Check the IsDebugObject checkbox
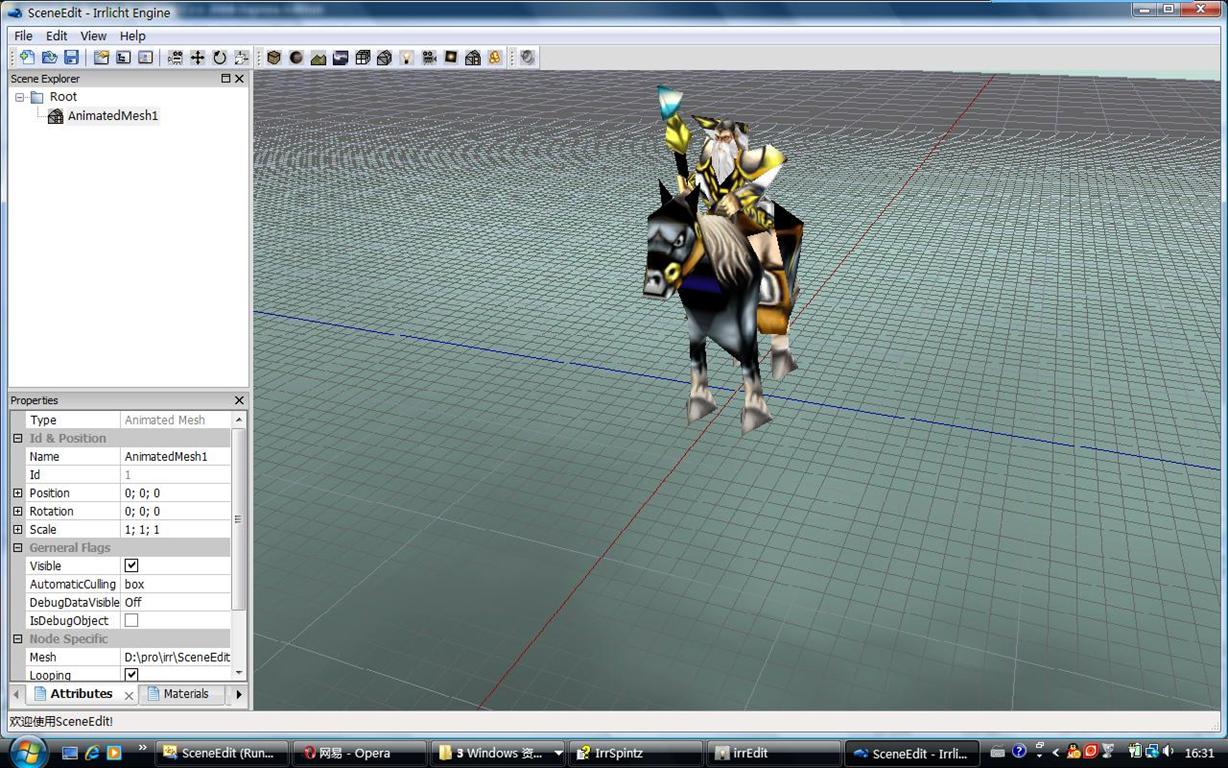 point(131,620)
